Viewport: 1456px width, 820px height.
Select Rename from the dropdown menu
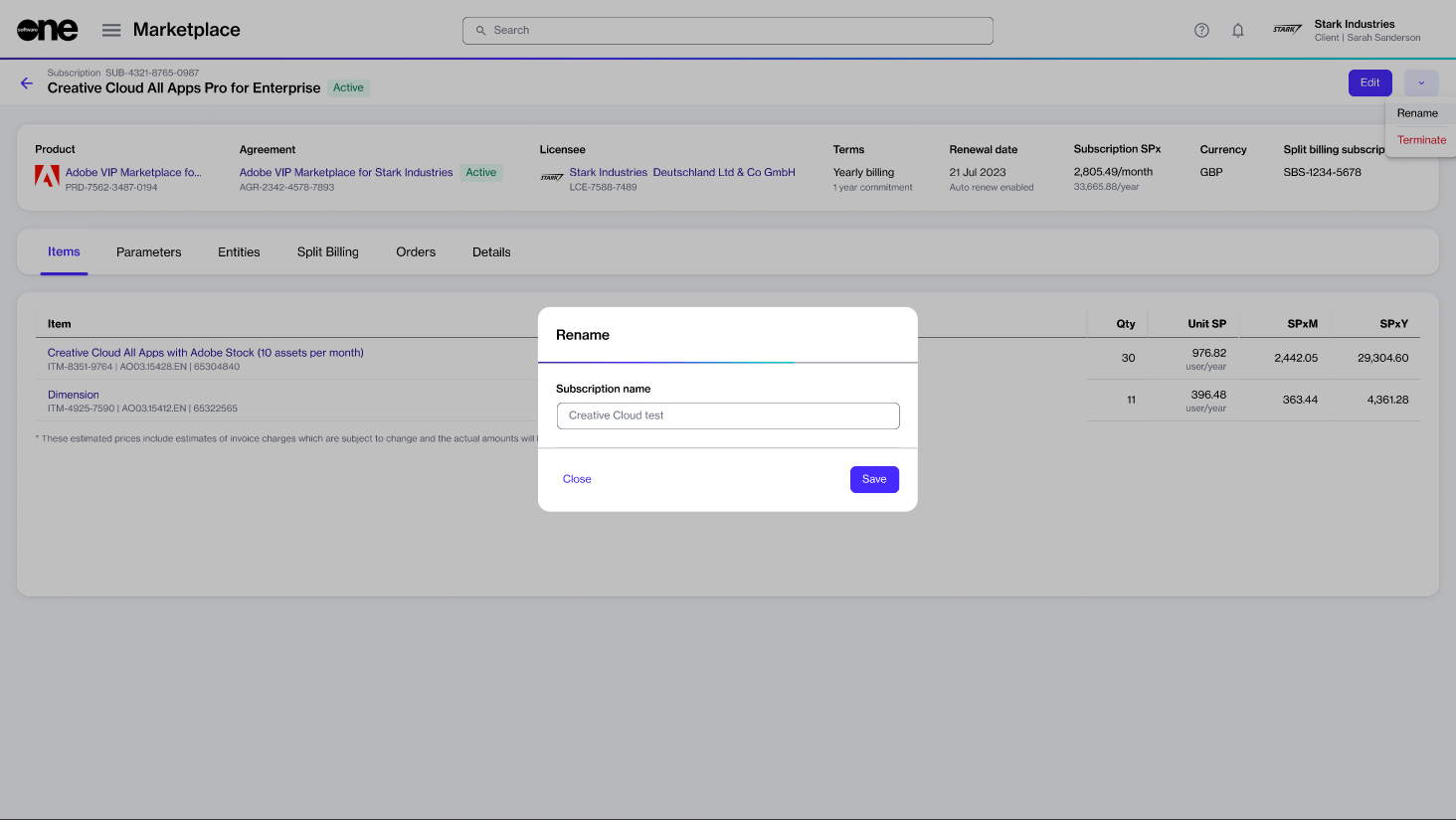1417,113
